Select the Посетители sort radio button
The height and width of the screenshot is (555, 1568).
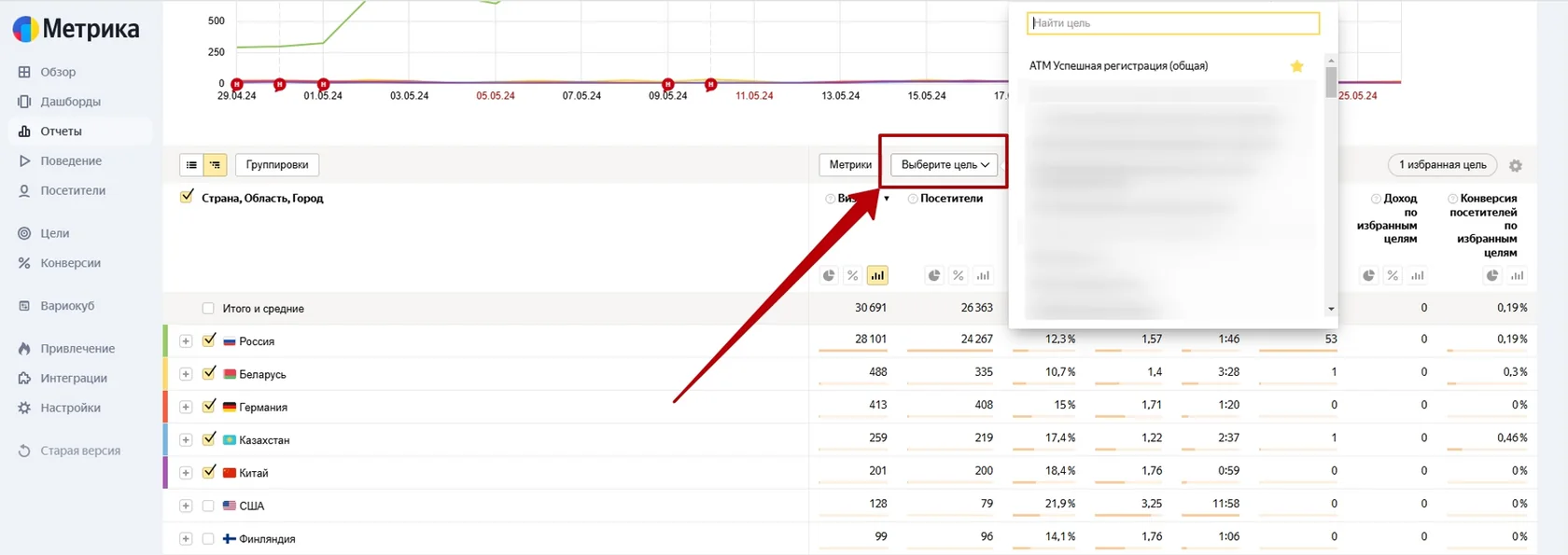[913, 199]
